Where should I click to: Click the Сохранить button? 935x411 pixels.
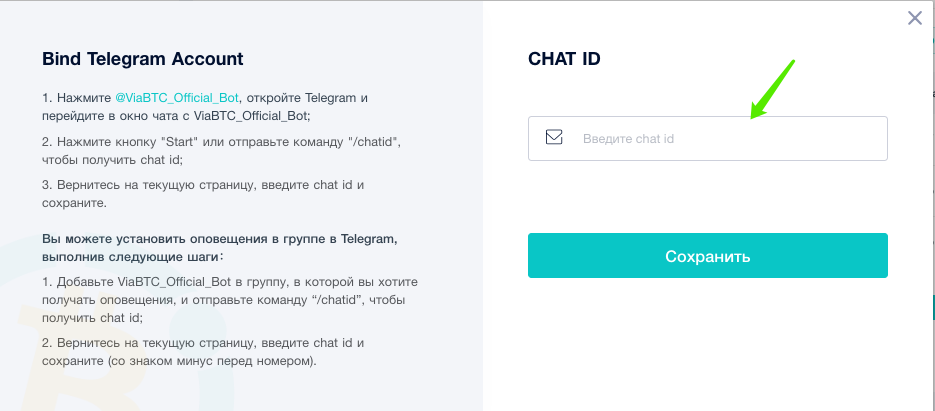coord(708,256)
